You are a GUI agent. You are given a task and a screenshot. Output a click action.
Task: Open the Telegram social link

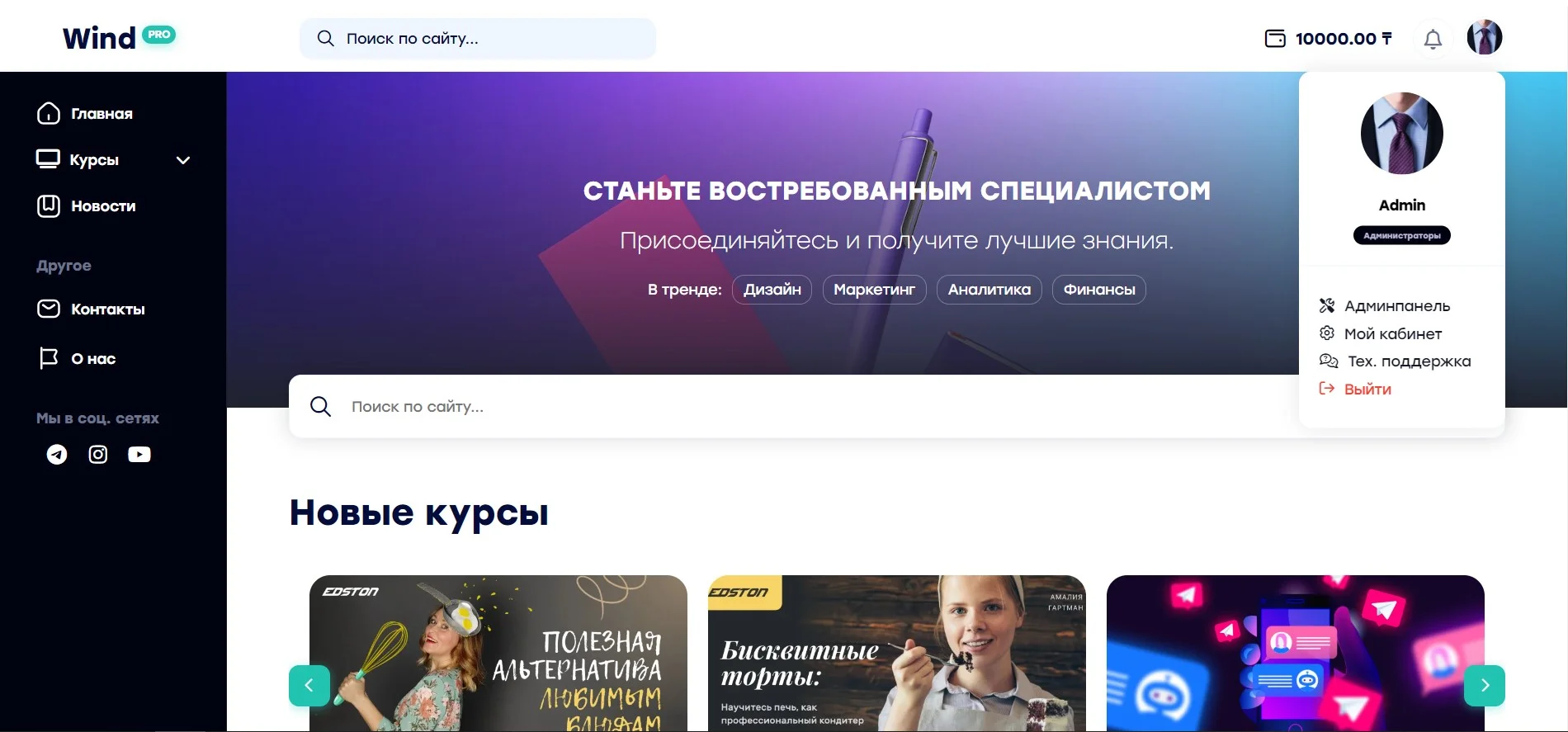click(x=57, y=455)
